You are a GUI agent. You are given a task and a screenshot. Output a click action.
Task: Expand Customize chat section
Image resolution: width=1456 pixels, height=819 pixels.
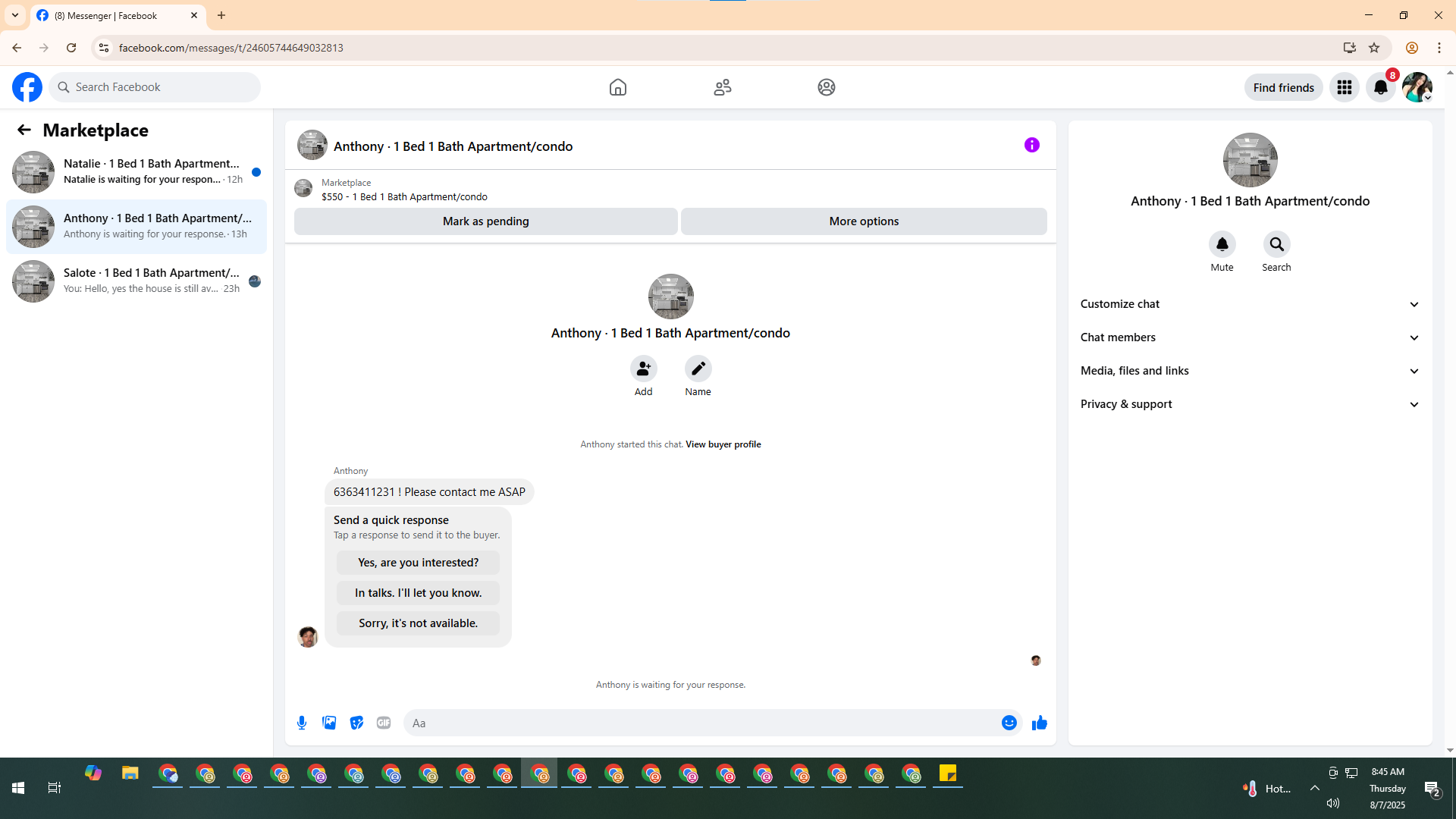click(x=1250, y=304)
